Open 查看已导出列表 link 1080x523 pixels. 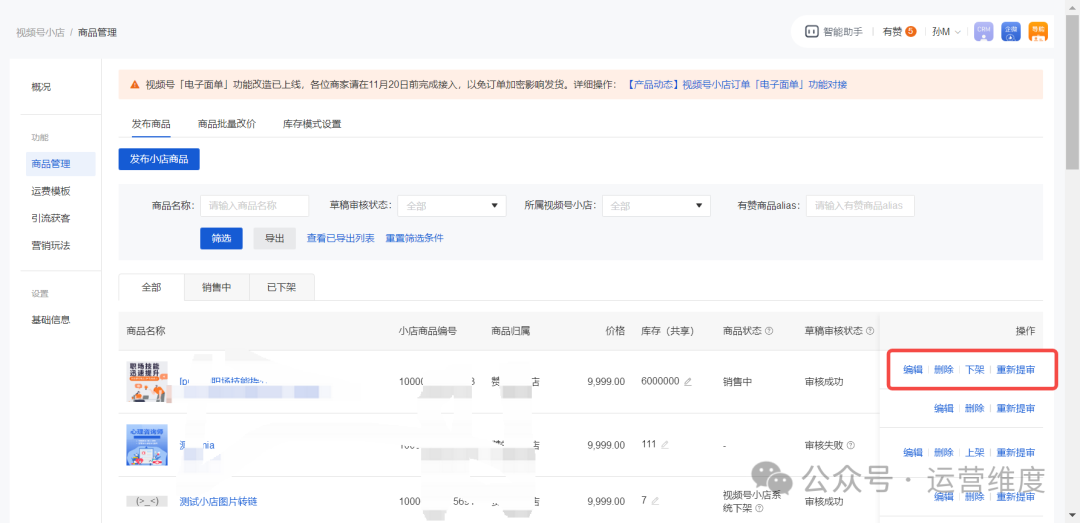340,238
